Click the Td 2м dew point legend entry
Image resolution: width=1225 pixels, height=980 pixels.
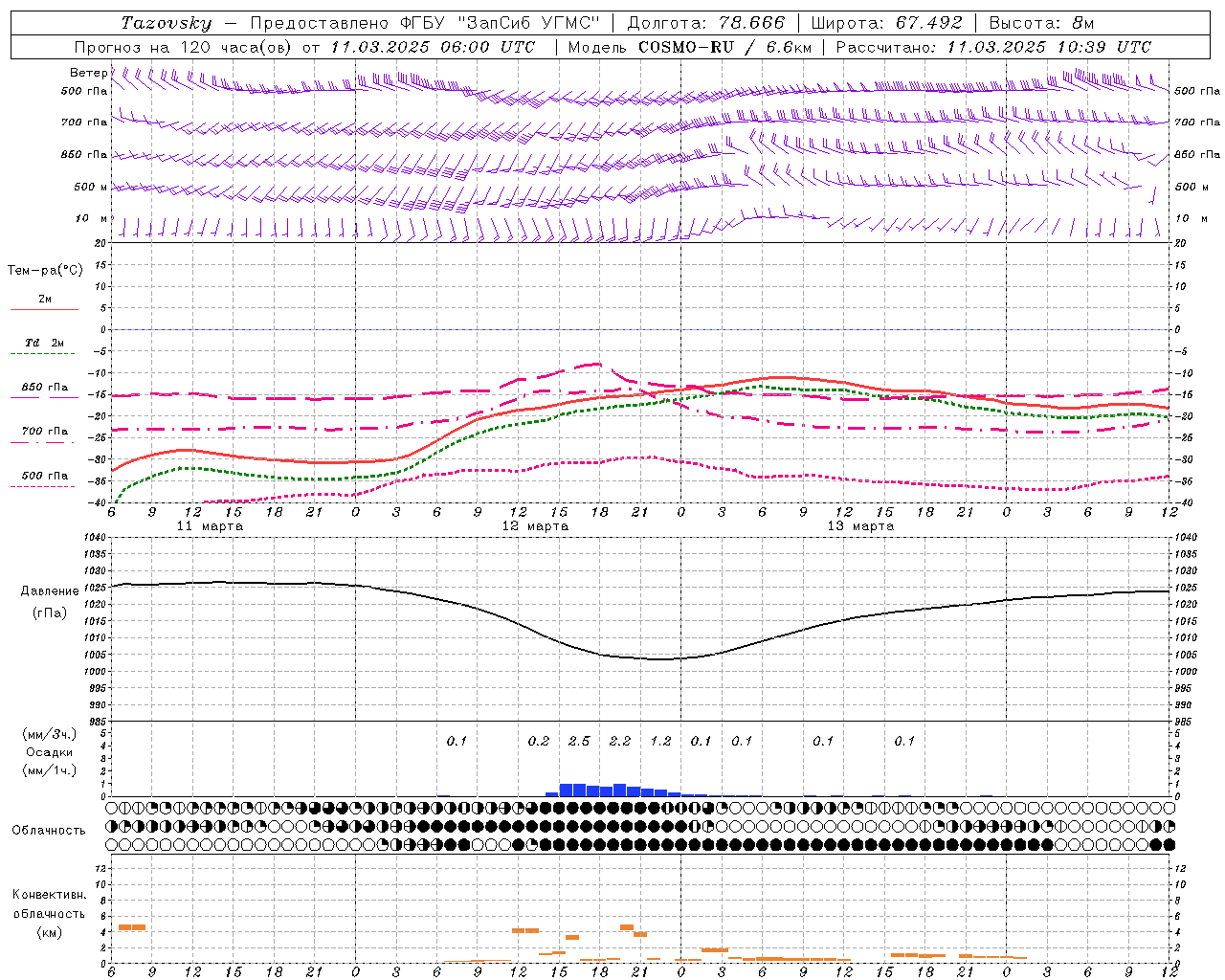tap(45, 343)
